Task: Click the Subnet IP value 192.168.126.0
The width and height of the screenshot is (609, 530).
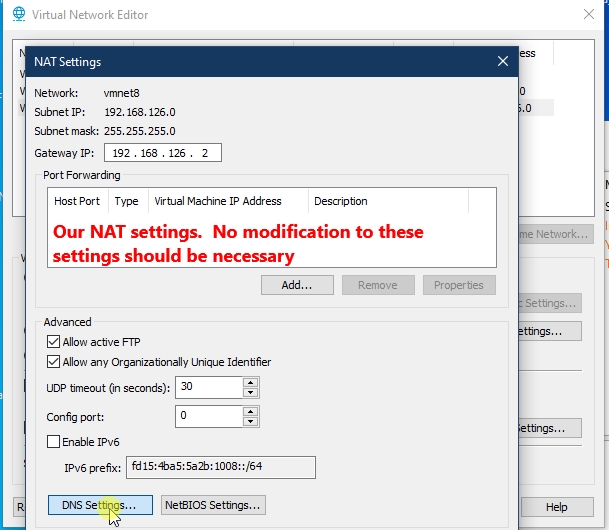Action: tap(140, 112)
